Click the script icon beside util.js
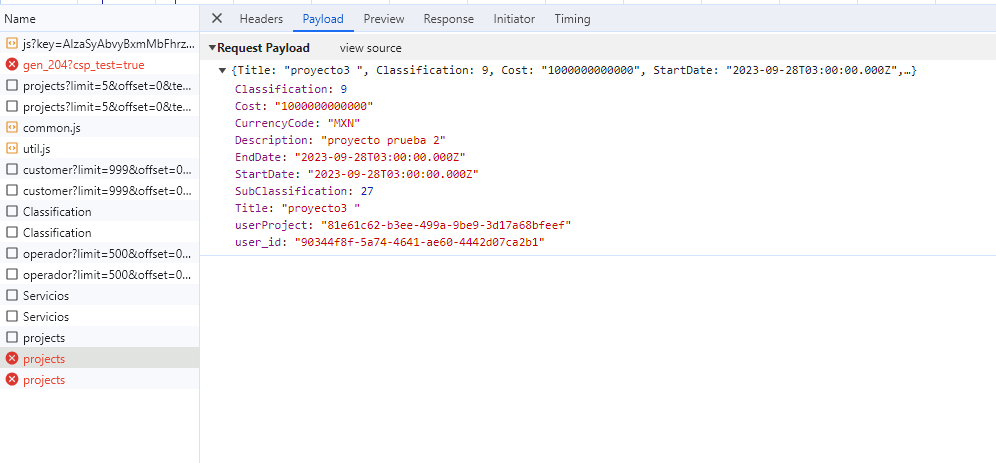This screenshot has width=996, height=463. pyautogui.click(x=12, y=149)
